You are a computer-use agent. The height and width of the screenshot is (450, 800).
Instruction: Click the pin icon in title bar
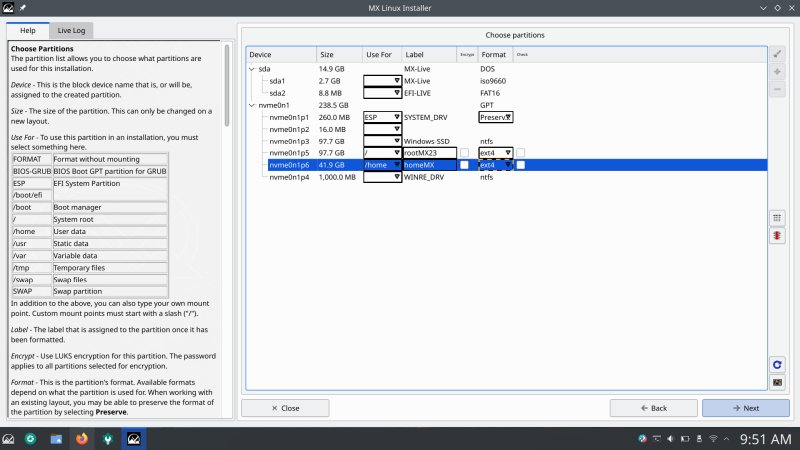[22, 8]
